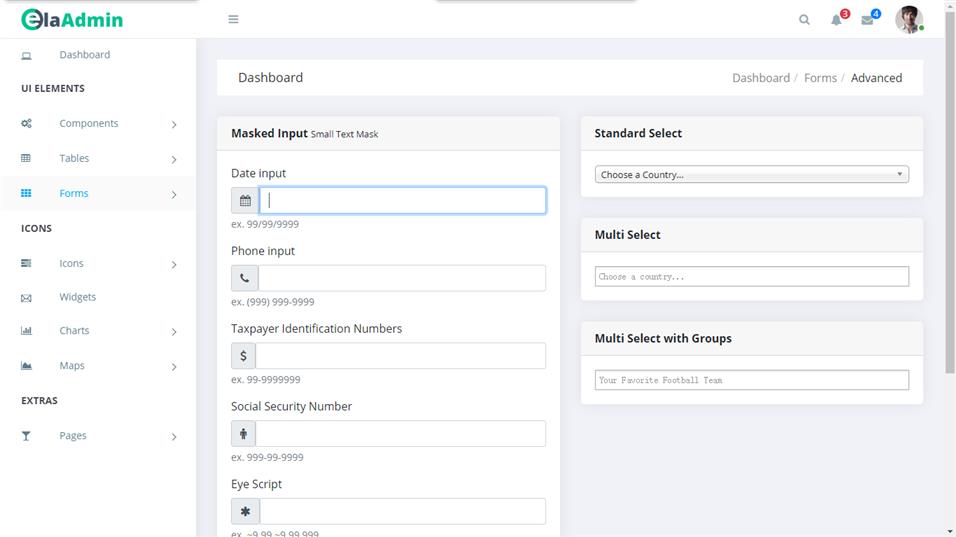Click the Multi Select country field
Viewport: 956px width, 537px height.
[751, 277]
